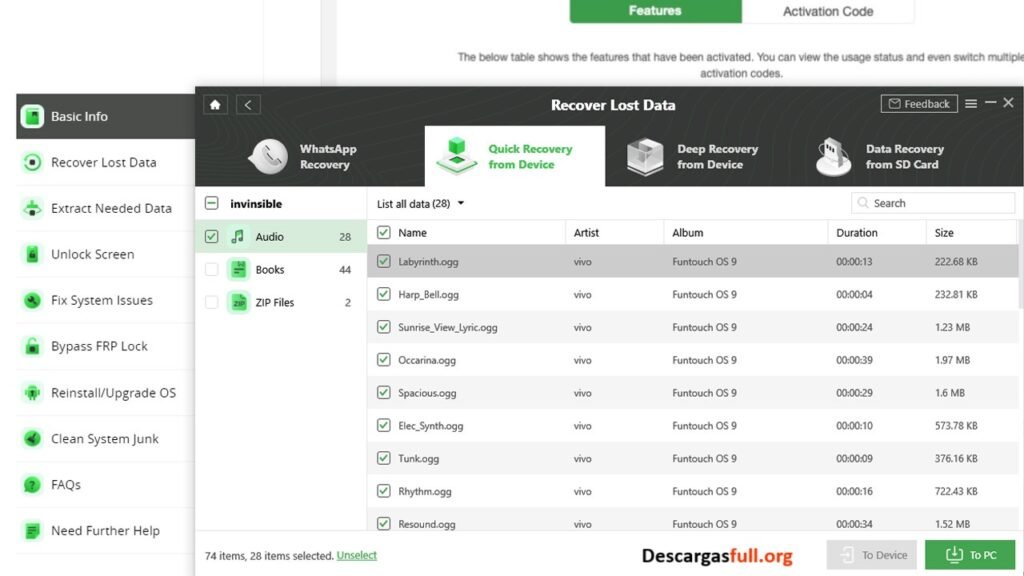Open the Feedback button
Viewport: 1024px width, 576px height.
click(918, 104)
